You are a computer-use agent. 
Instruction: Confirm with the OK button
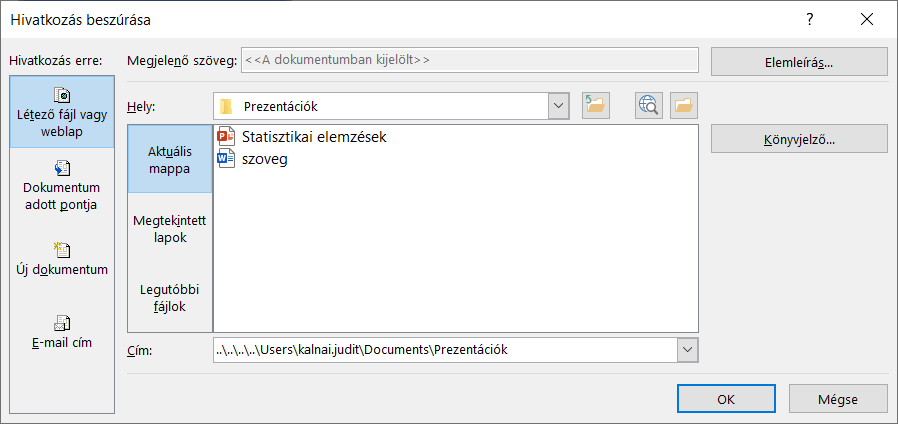(726, 398)
